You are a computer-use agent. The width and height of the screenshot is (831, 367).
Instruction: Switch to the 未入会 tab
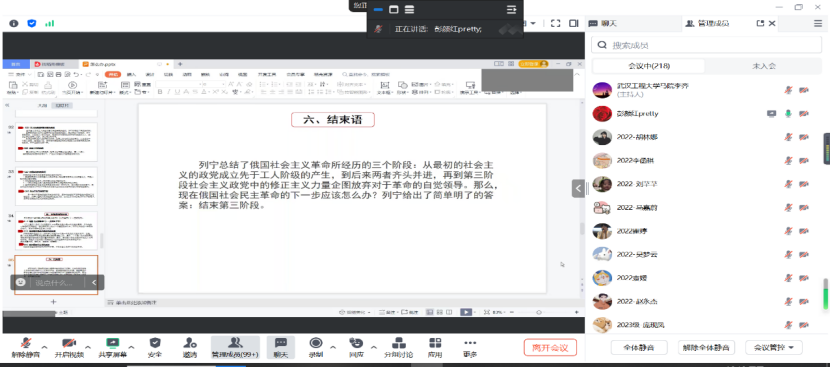[764, 66]
